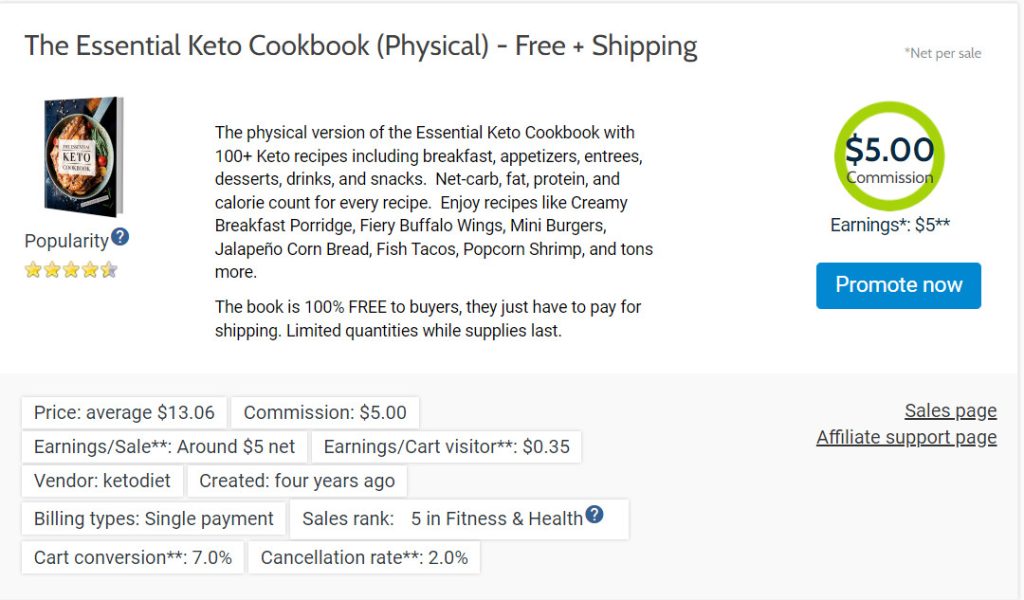Open the Affiliate support page link
Screen dimensions: 1024x600
[x=906, y=437]
